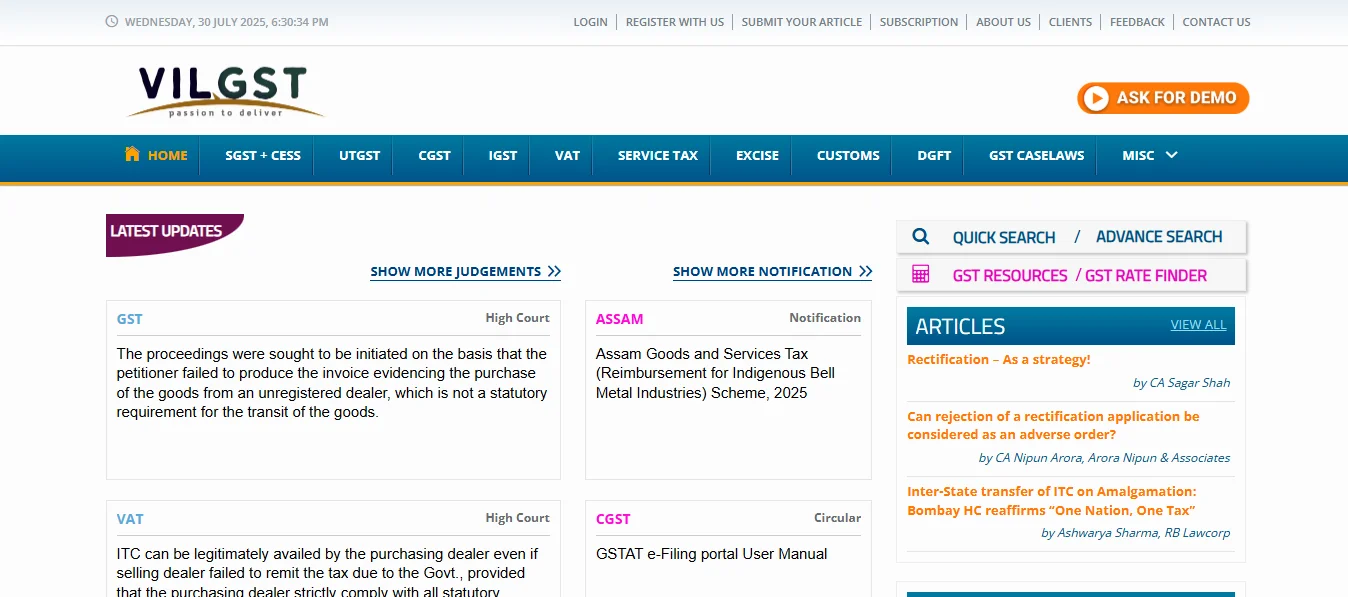This screenshot has width=1348, height=597.
Task: Open the Assam Bell Metal scheme notification
Action: tap(715, 373)
